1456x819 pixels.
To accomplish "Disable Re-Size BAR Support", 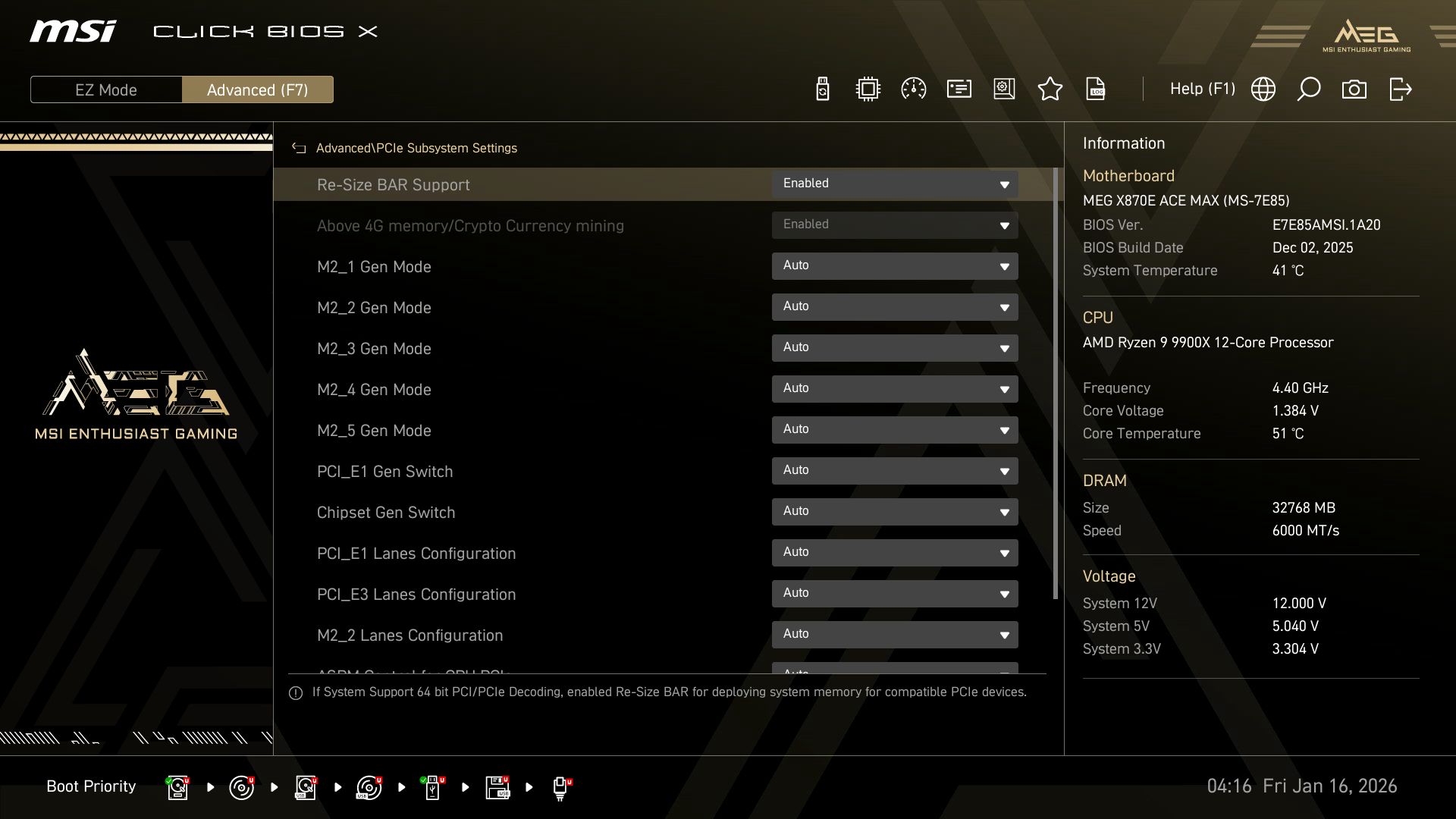I will click(895, 184).
